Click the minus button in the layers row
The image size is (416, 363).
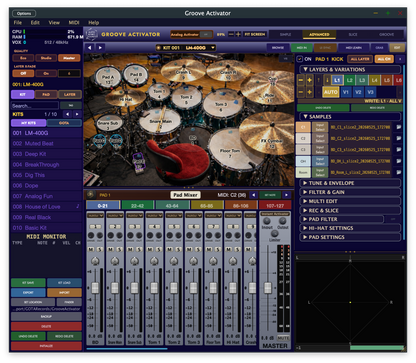(300, 80)
